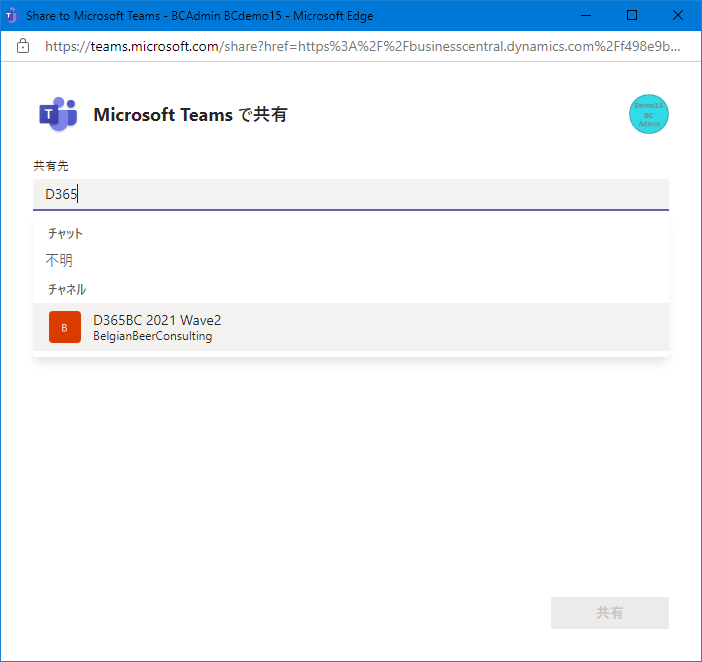Image resolution: width=702 pixels, height=662 pixels.
Task: Click the teams.microsoft.com URL in the address bar
Action: point(363,46)
